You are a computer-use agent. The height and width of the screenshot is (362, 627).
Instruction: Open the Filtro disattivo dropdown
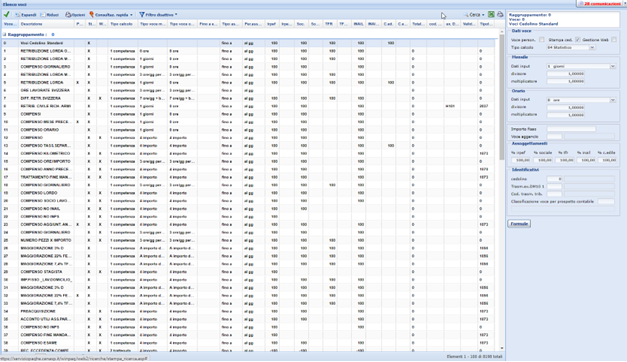pos(158,15)
